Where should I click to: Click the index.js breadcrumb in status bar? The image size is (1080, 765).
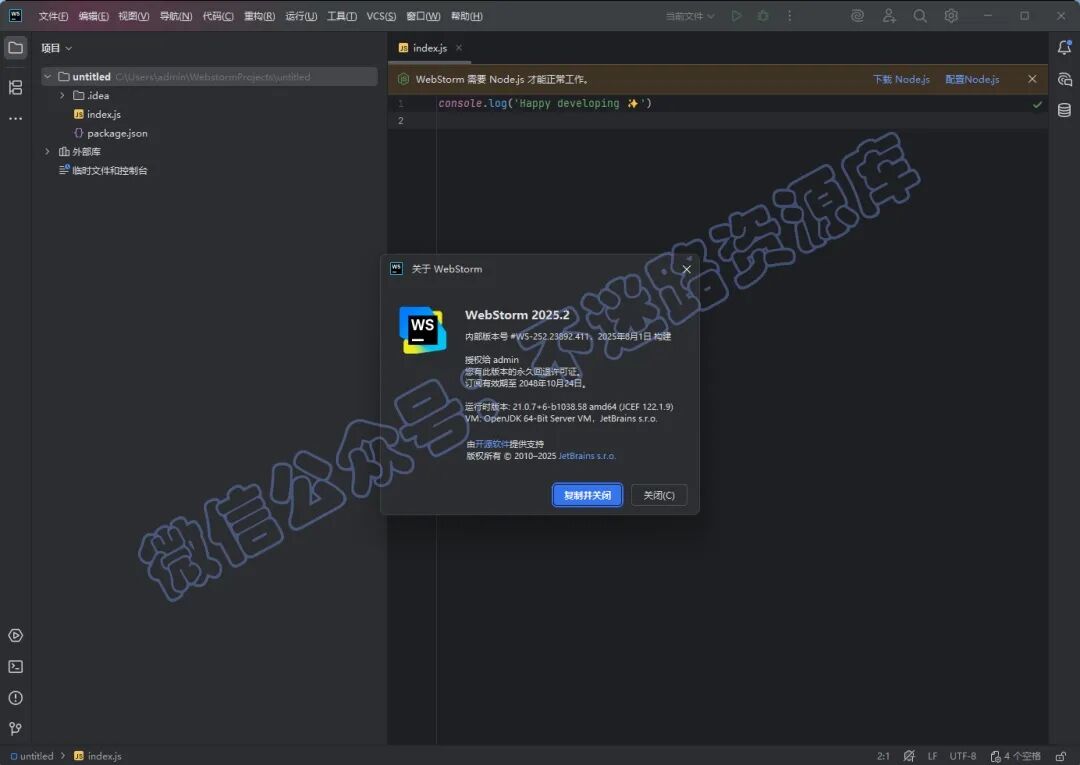(x=98, y=756)
